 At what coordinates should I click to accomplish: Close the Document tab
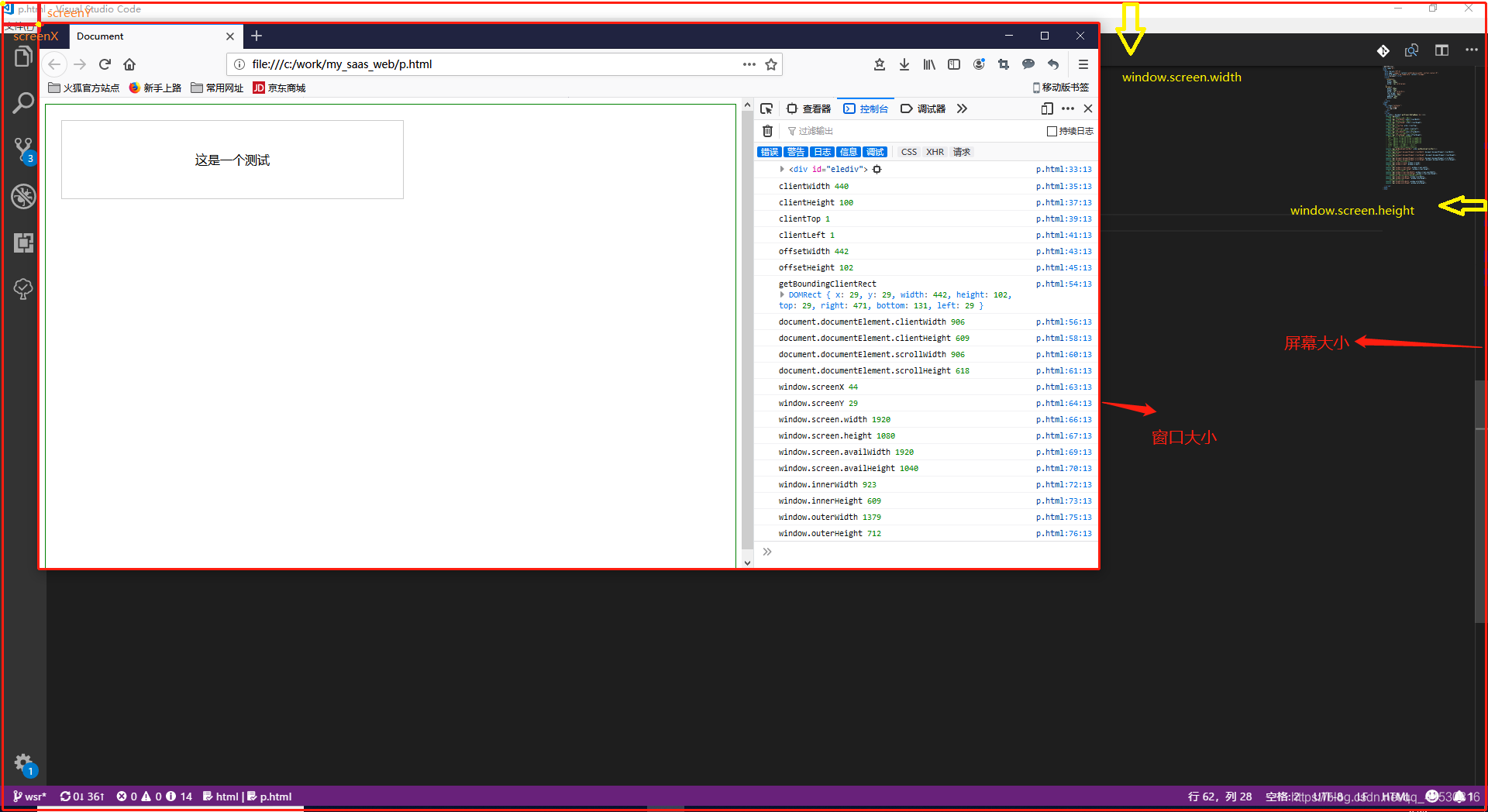[x=230, y=36]
